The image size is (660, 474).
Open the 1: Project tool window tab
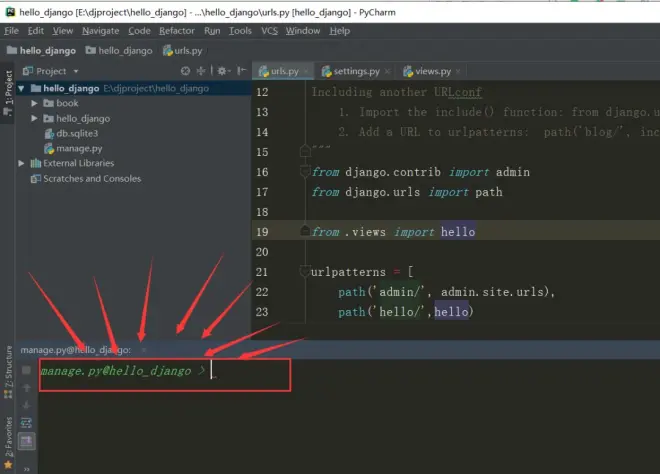8,93
